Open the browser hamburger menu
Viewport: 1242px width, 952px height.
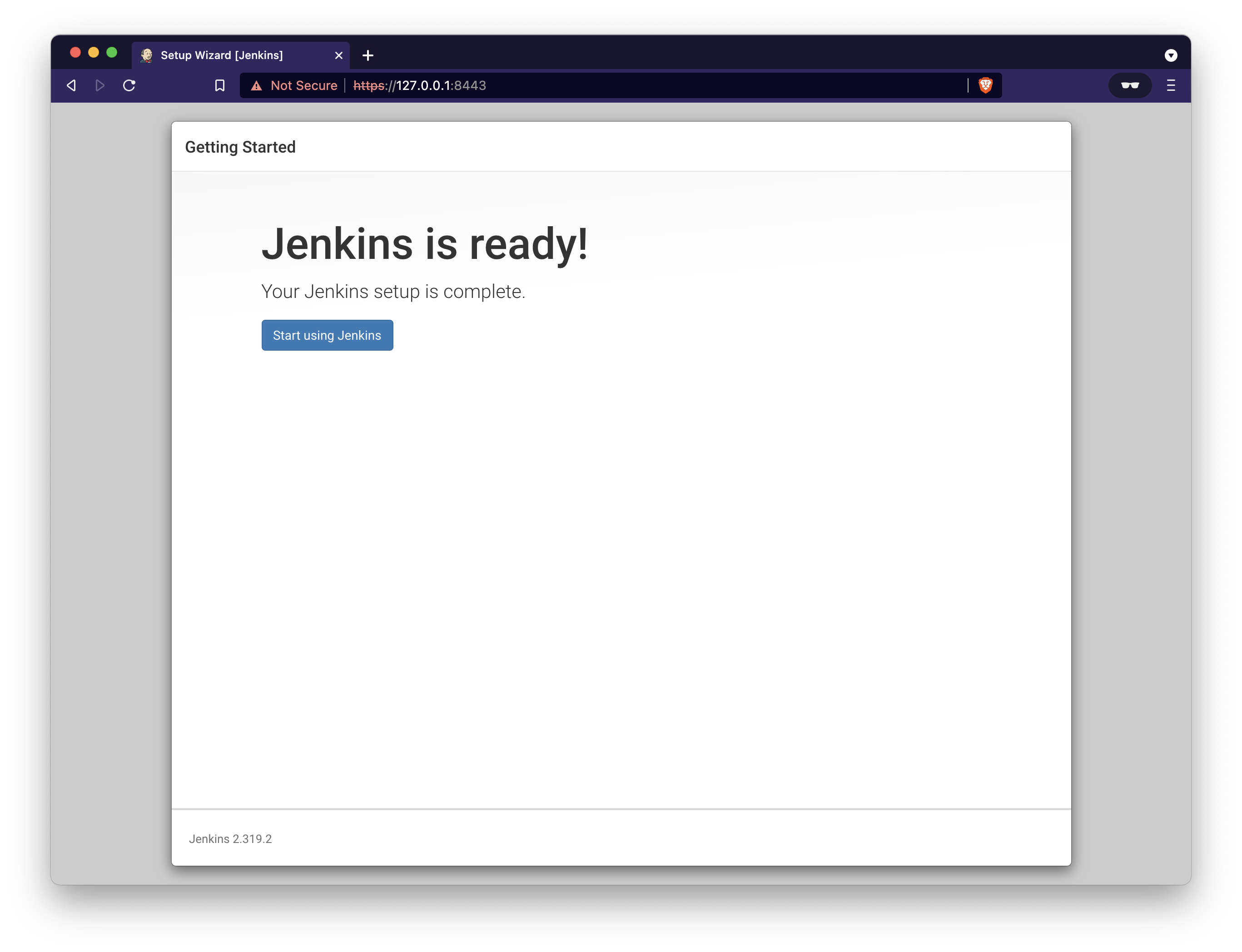click(1171, 85)
